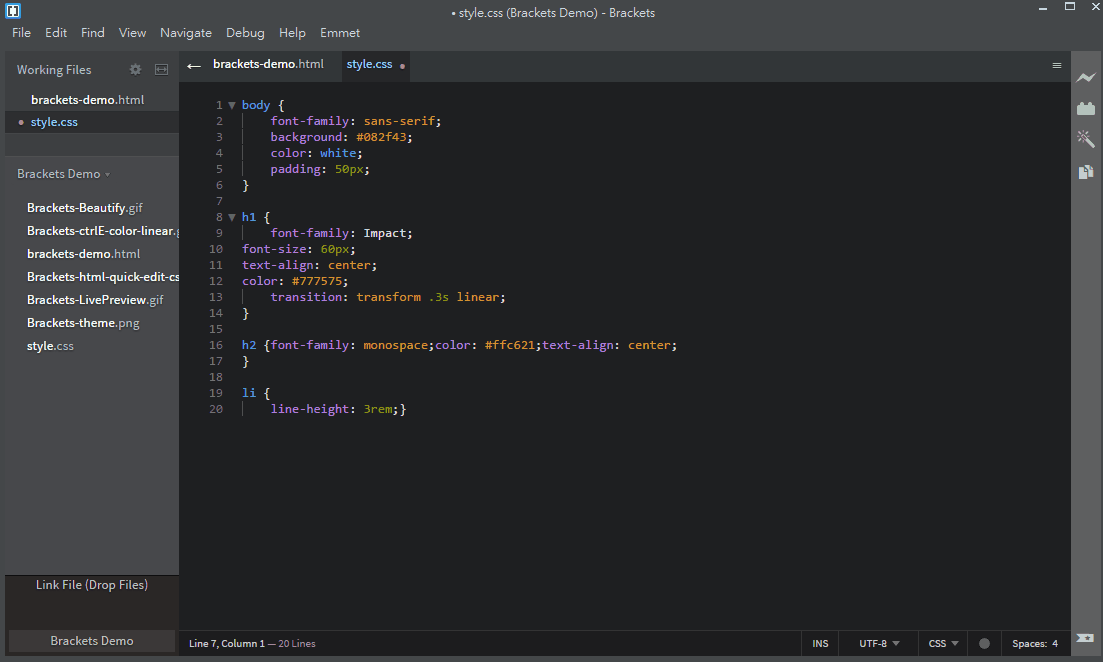
Task: Switch to the brackets-demo.html tab
Action: [268, 64]
